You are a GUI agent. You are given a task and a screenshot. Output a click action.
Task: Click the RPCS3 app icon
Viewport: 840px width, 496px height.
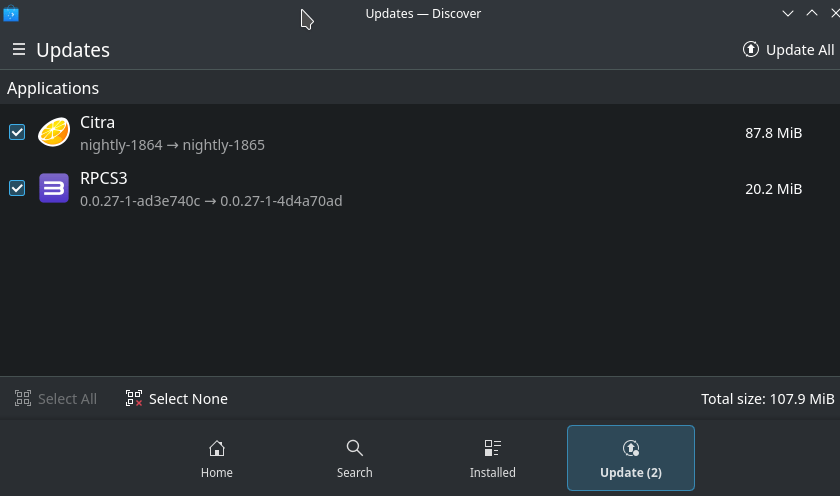[54, 188]
